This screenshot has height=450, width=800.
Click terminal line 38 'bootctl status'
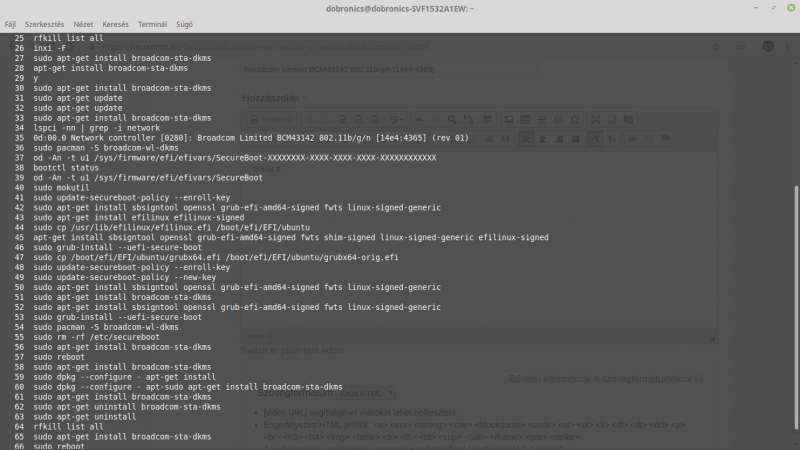click(x=66, y=167)
